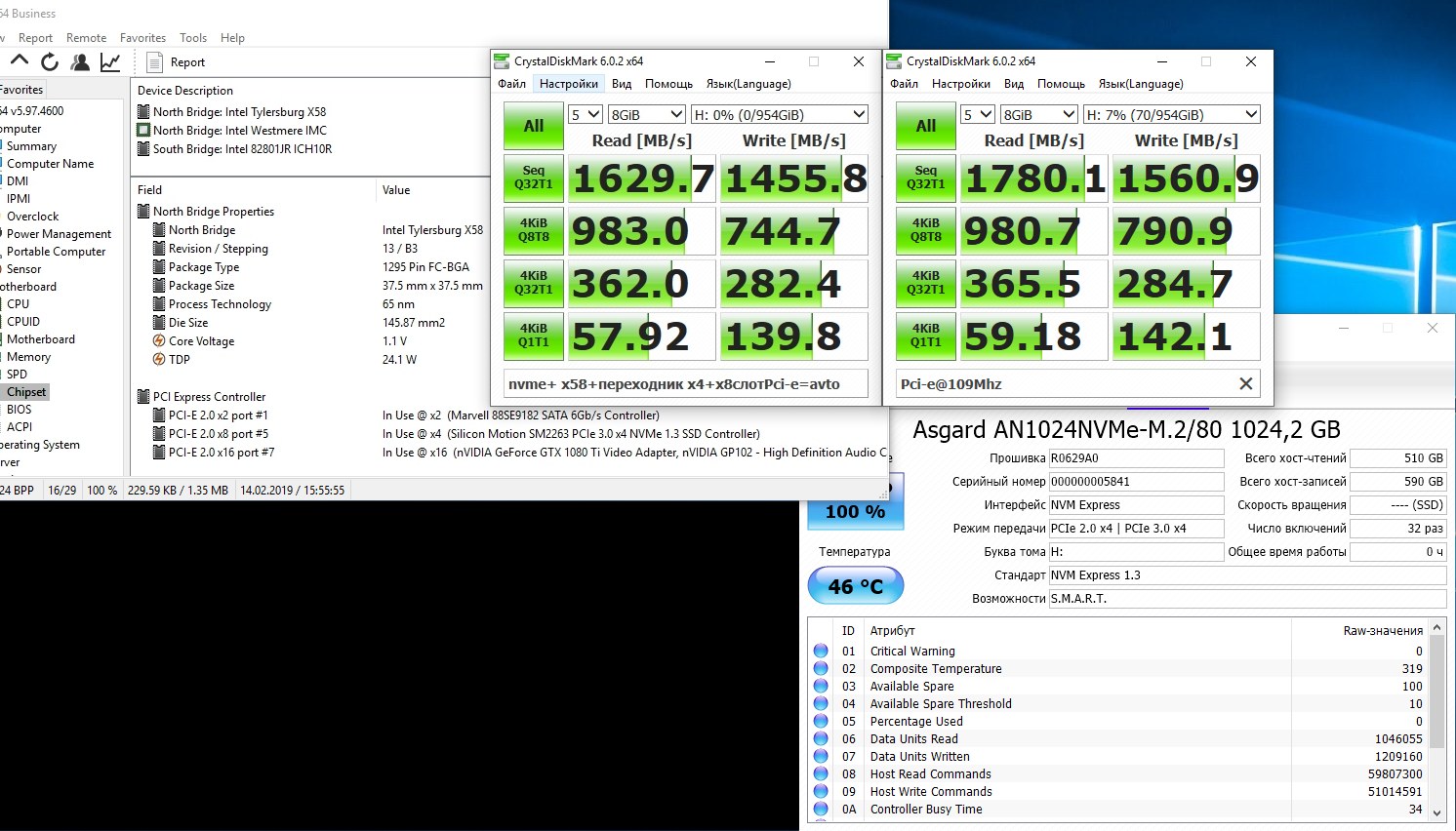This screenshot has height=831, width=1456.
Task: Open the Remote menu in AIDA64
Action: pos(87,38)
